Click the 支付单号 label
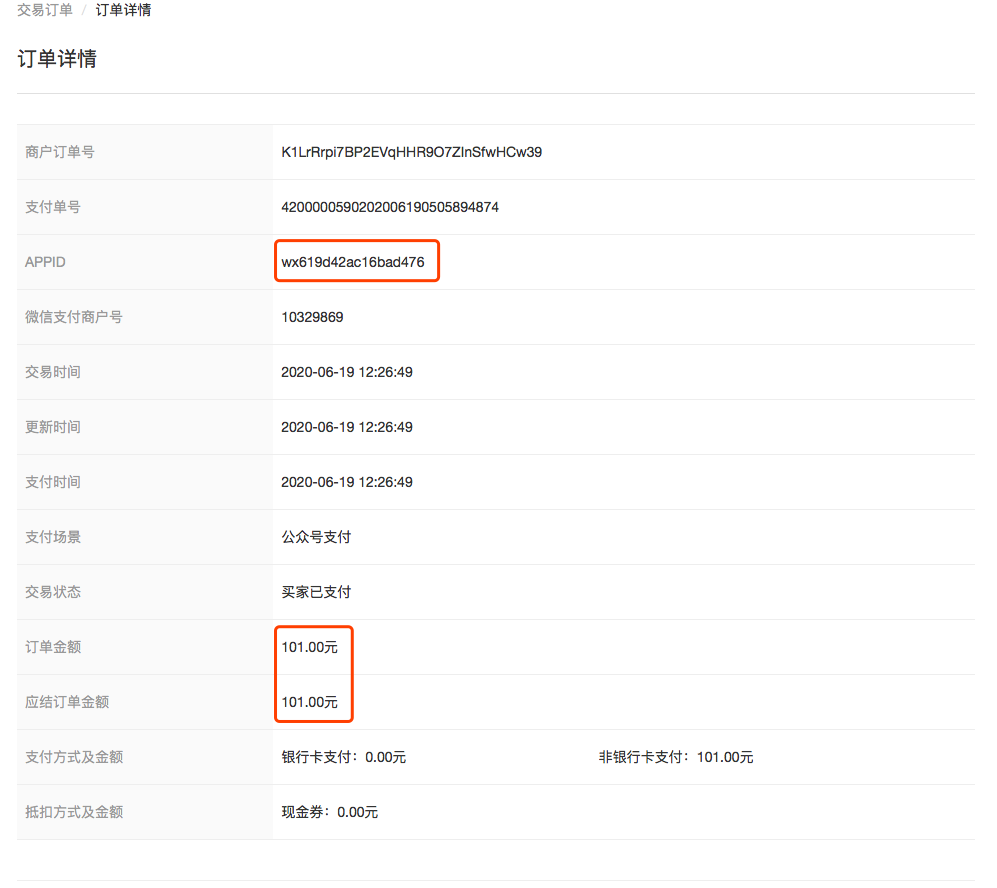 pyautogui.click(x=53, y=207)
